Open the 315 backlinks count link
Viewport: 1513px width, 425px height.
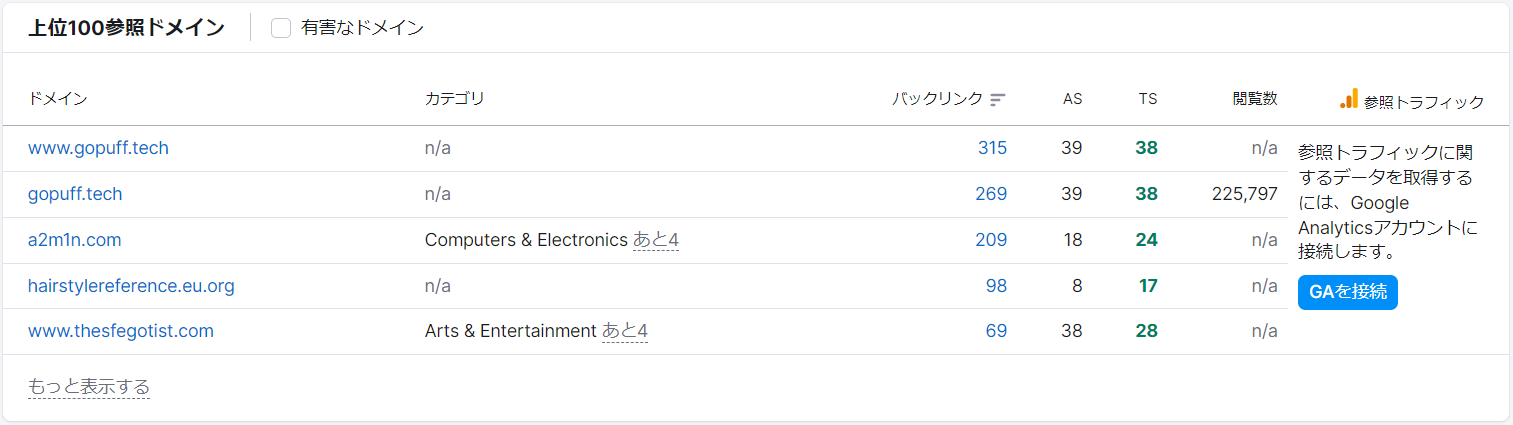992,148
